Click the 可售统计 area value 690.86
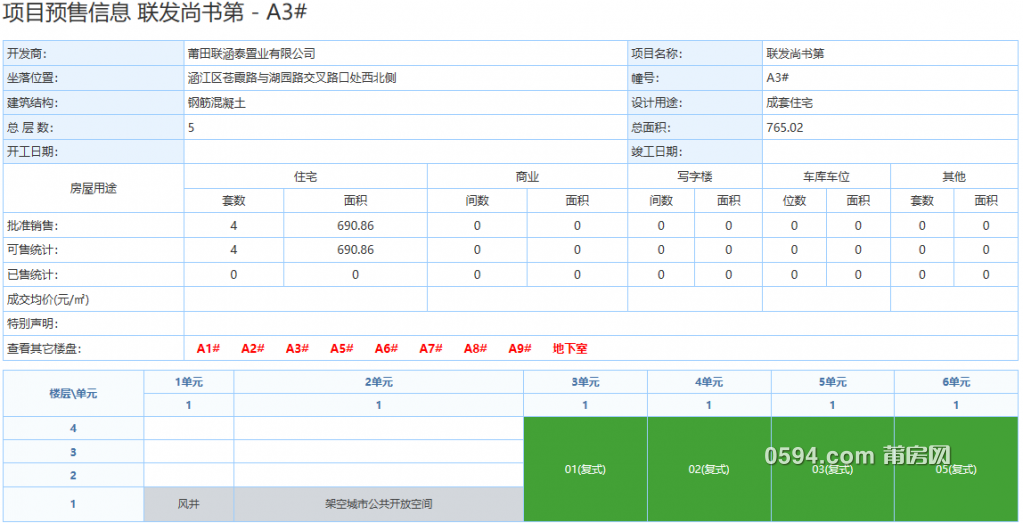Viewport: 1023px width, 523px height. (355, 250)
